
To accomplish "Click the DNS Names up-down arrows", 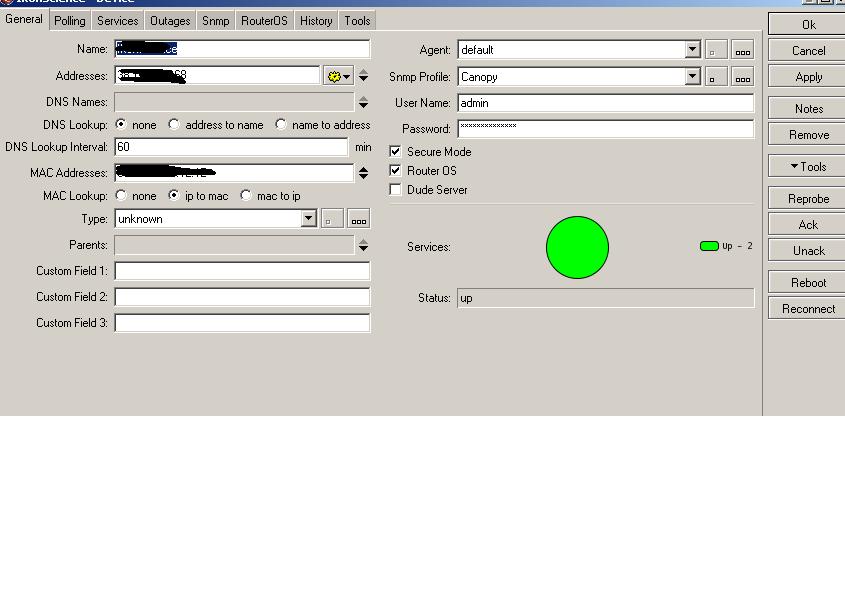I will tap(363, 102).
